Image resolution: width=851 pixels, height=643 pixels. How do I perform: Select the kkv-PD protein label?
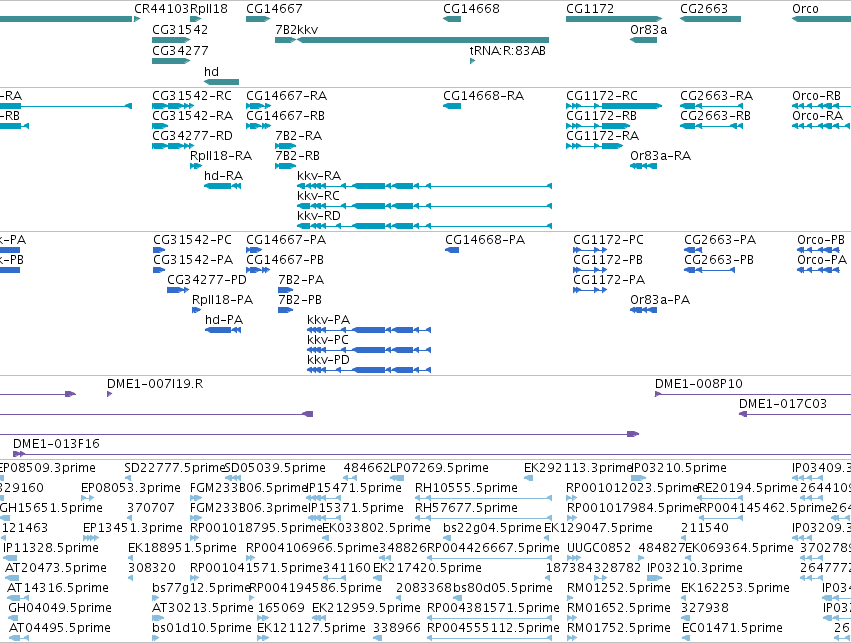click(x=328, y=360)
